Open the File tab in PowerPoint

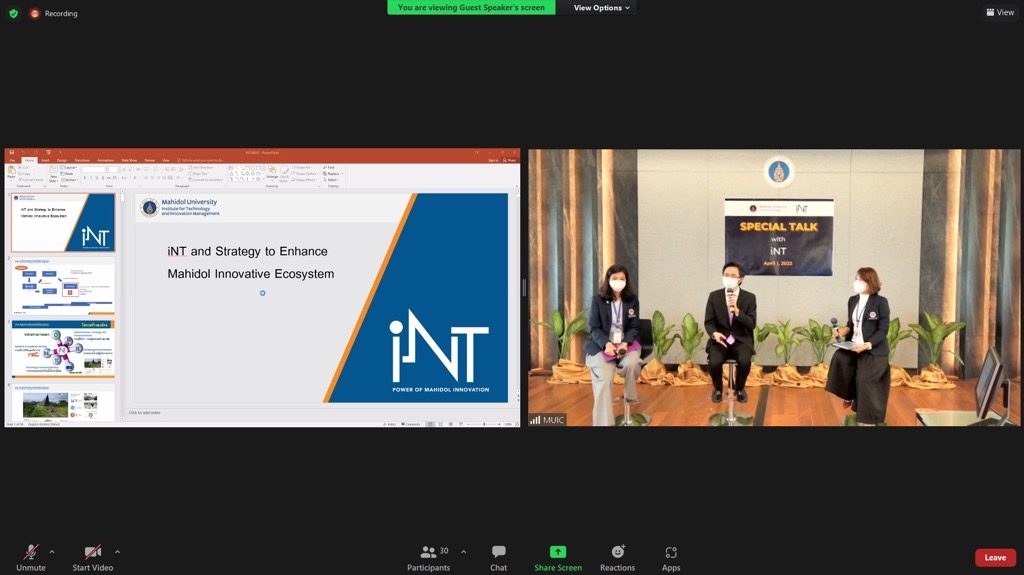point(12,160)
